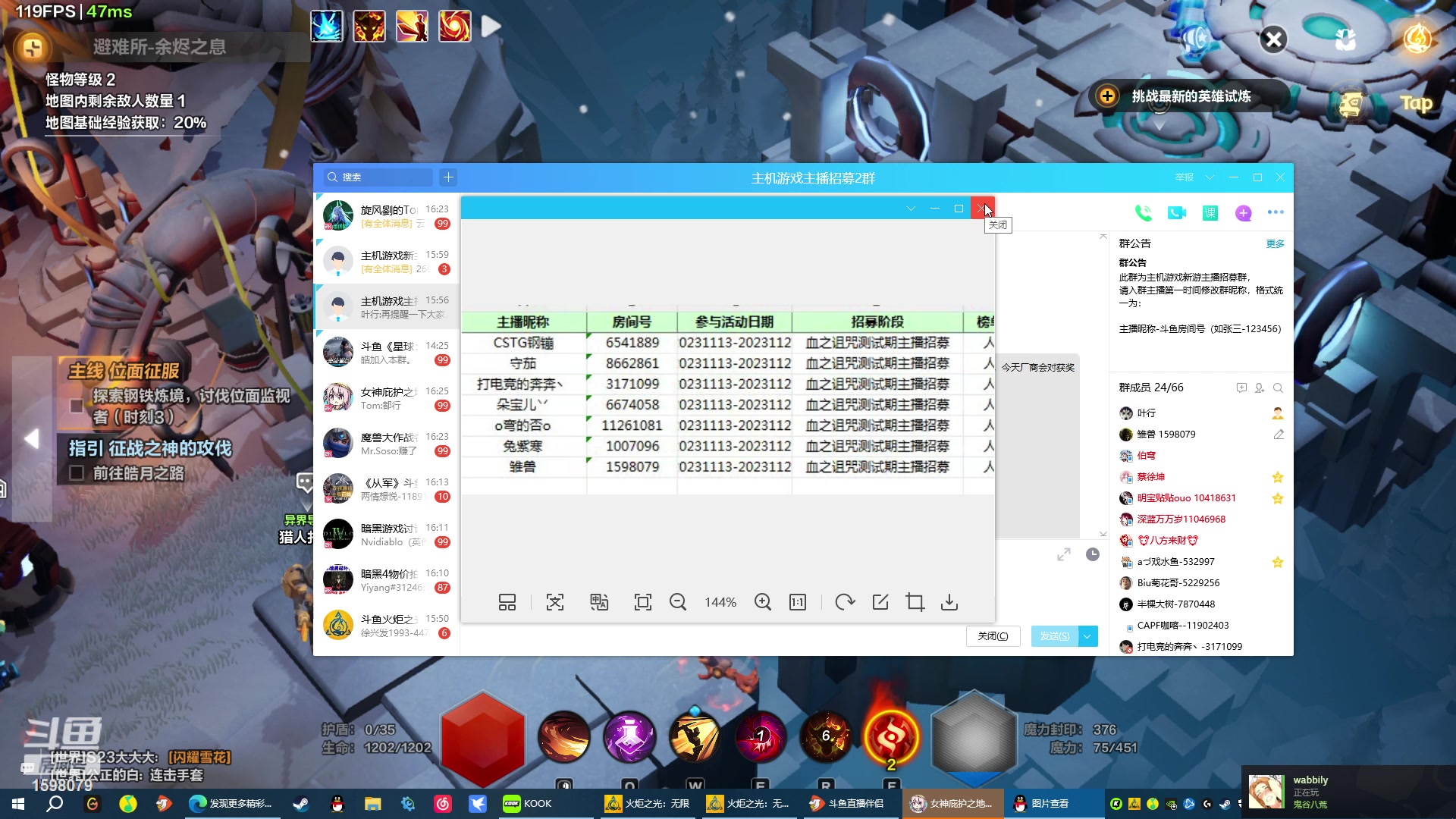Click the edit image pencil icon

pos(880,602)
